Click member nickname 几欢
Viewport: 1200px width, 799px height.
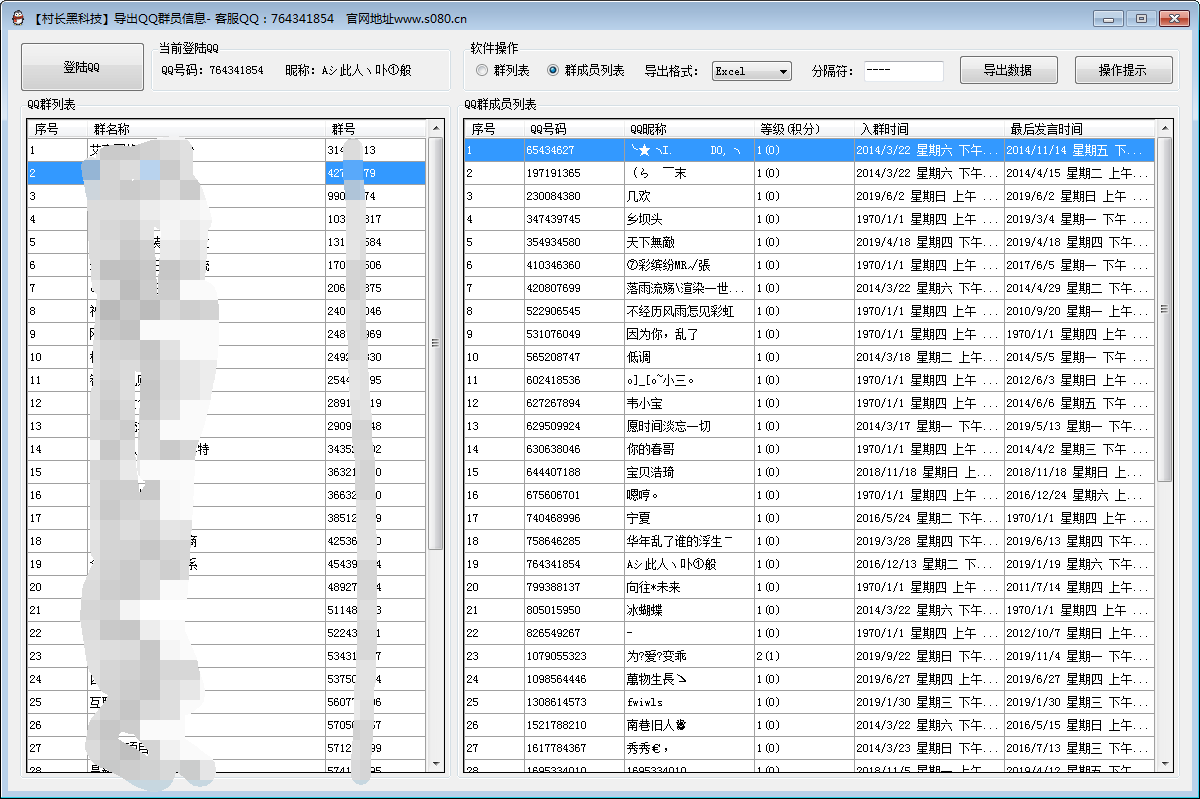click(638, 196)
